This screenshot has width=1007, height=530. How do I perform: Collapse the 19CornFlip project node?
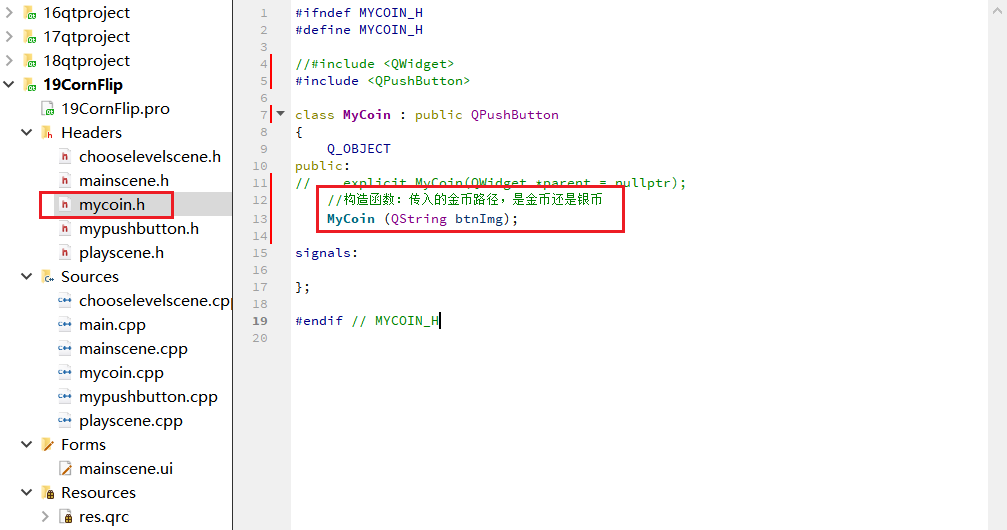9,84
